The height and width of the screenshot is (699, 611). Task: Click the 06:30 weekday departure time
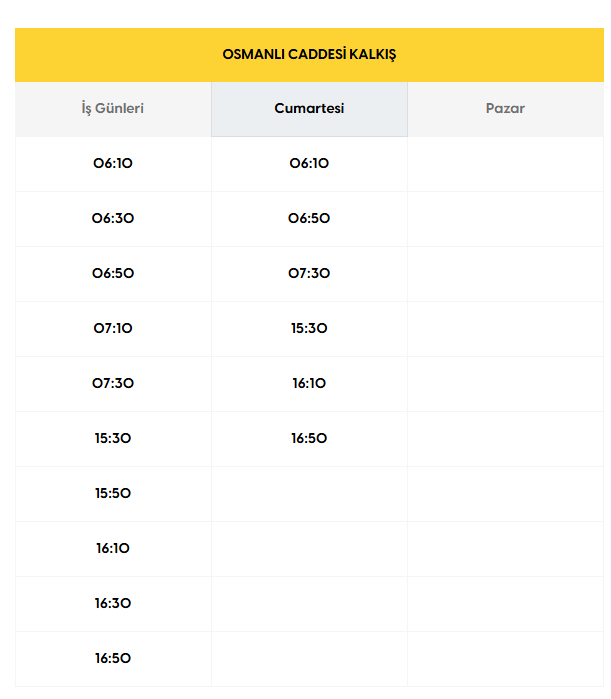tap(113, 218)
